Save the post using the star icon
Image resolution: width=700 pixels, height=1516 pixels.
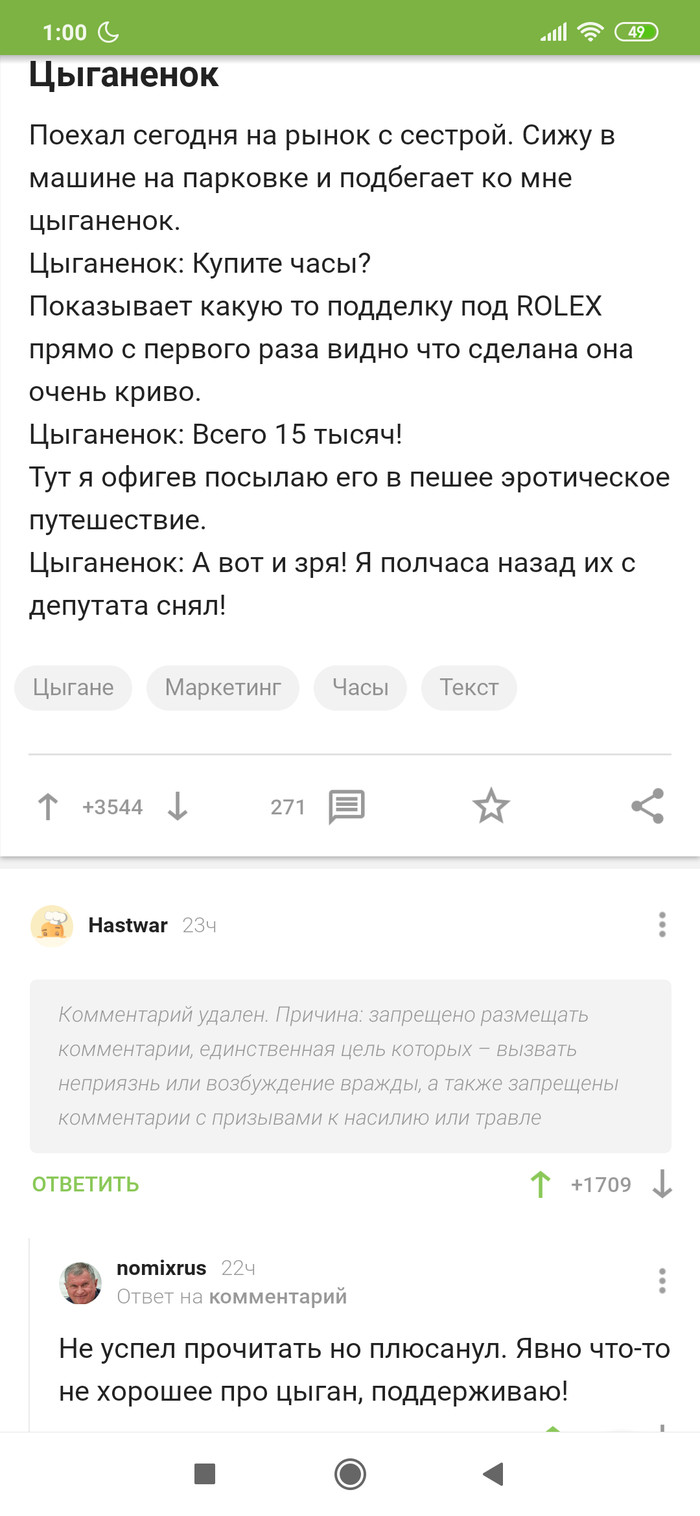click(490, 803)
